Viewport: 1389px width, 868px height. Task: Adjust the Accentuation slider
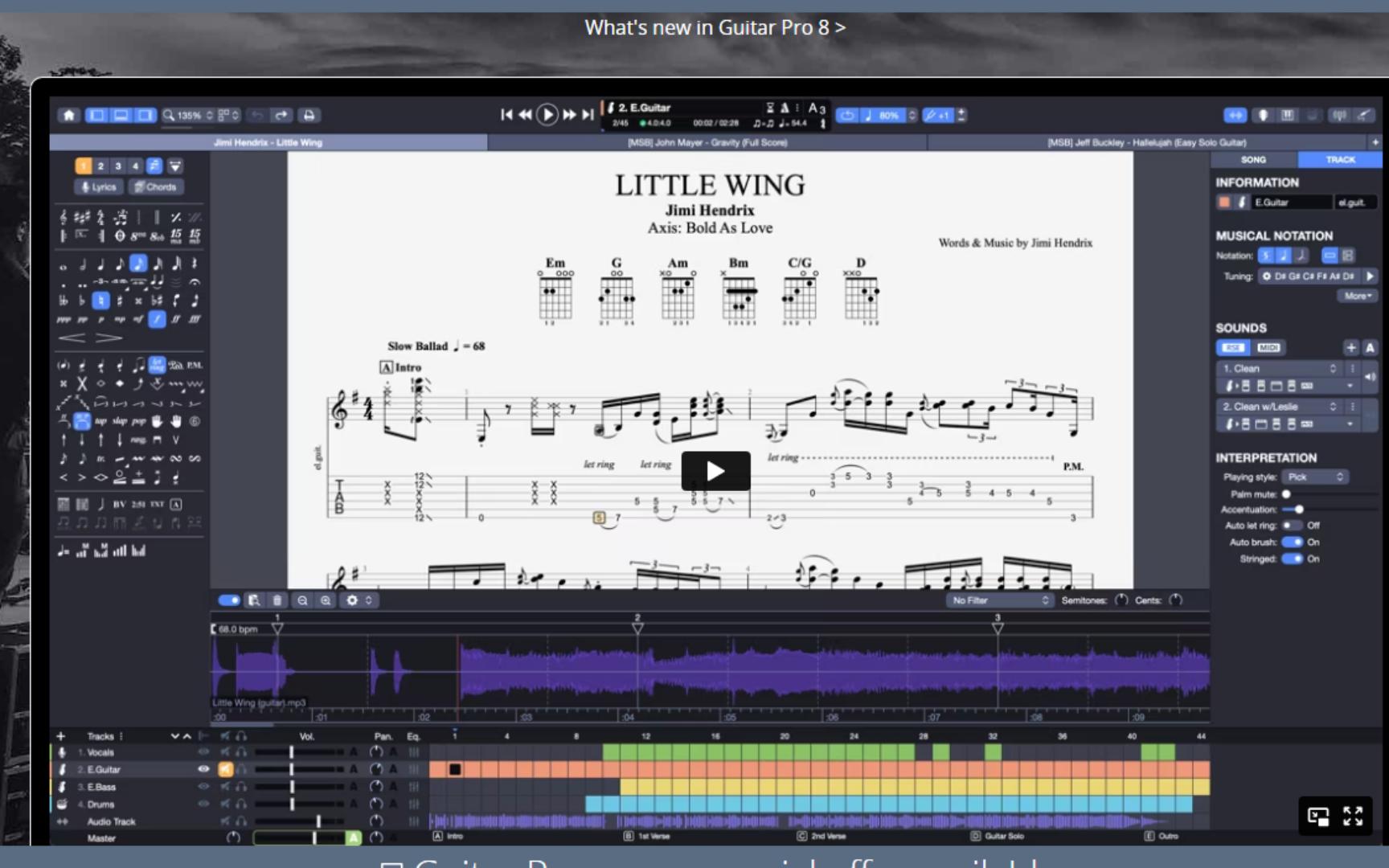point(1298,510)
